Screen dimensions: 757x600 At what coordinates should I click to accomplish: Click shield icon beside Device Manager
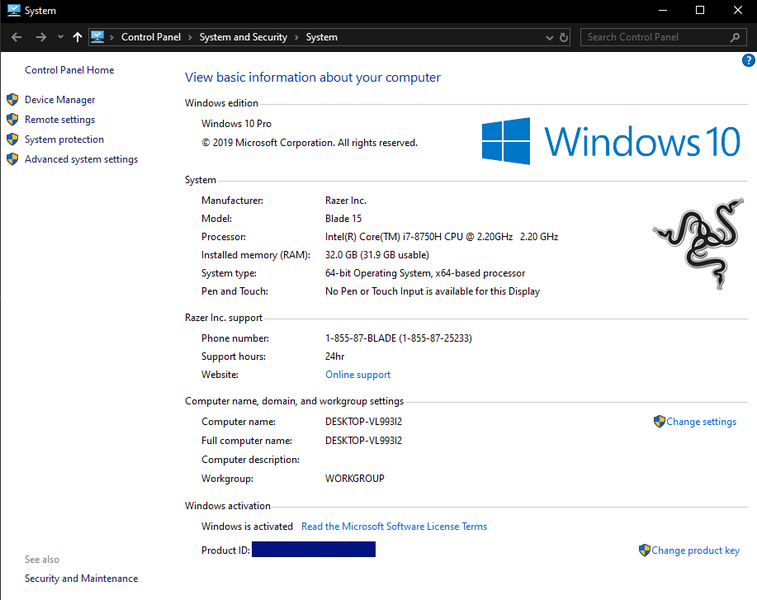coord(13,99)
